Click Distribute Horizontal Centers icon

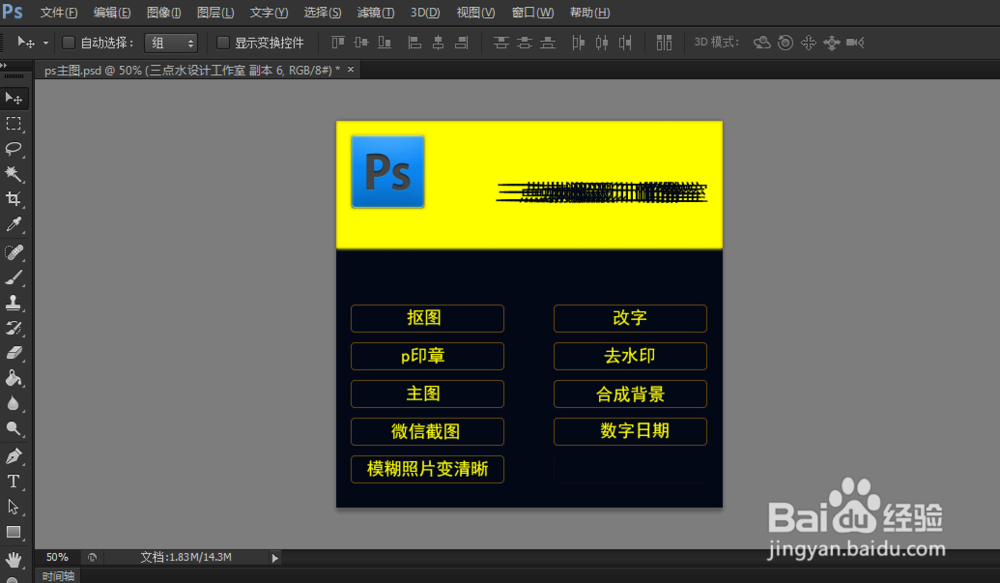tap(601, 43)
